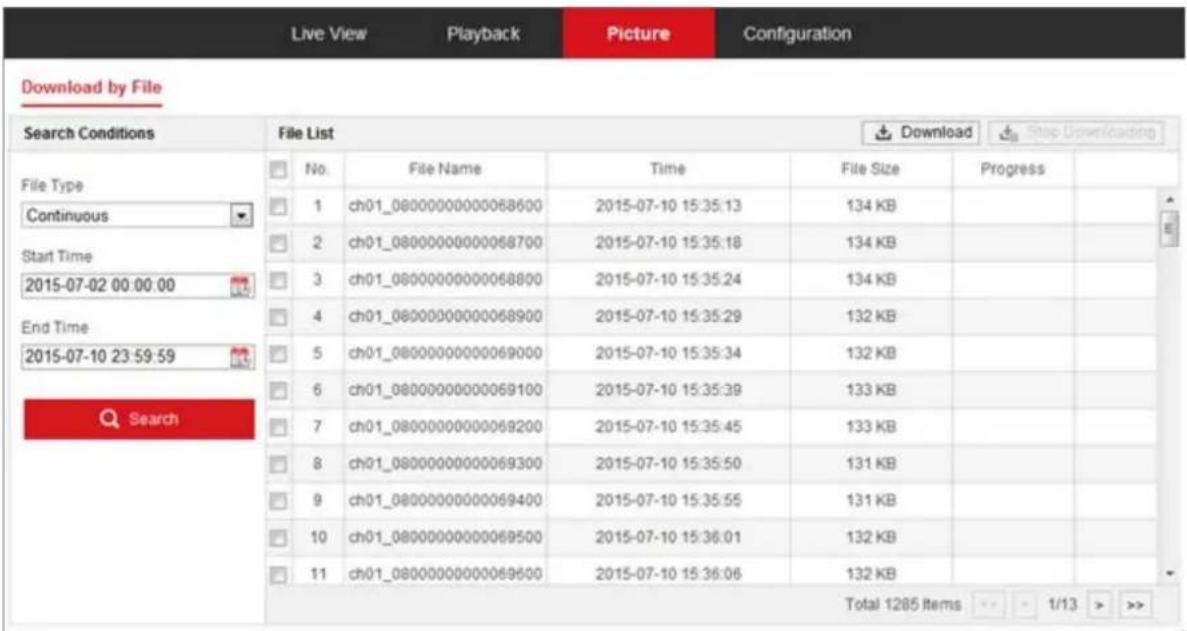Switch to the Live View tab

tap(329, 34)
